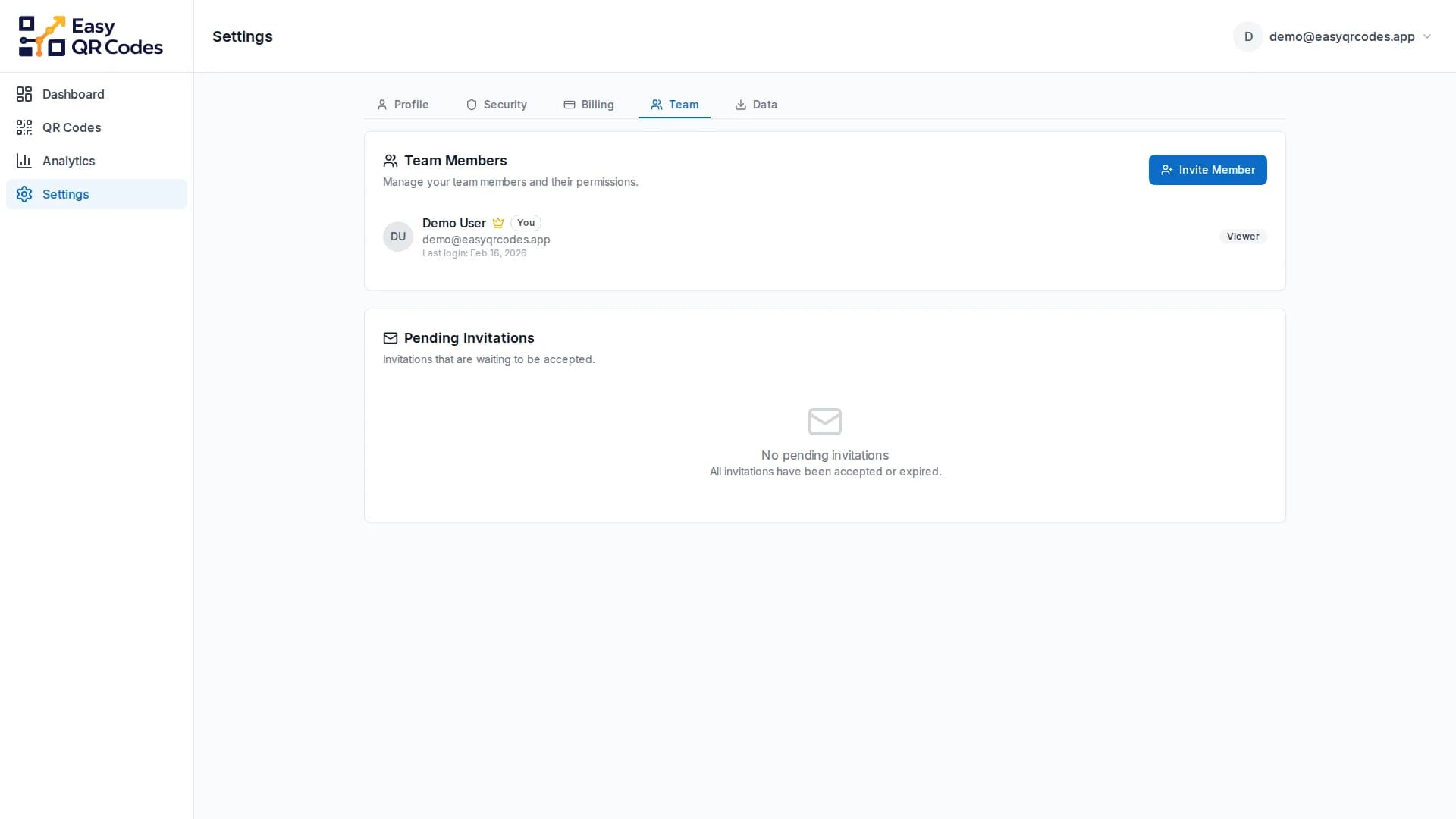Click the Pending Invitations heading
The height and width of the screenshot is (819, 1456).
pyautogui.click(x=469, y=338)
